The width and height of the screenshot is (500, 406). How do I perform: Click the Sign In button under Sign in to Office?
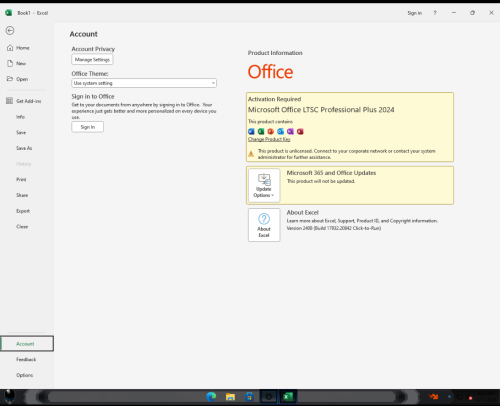point(88,127)
